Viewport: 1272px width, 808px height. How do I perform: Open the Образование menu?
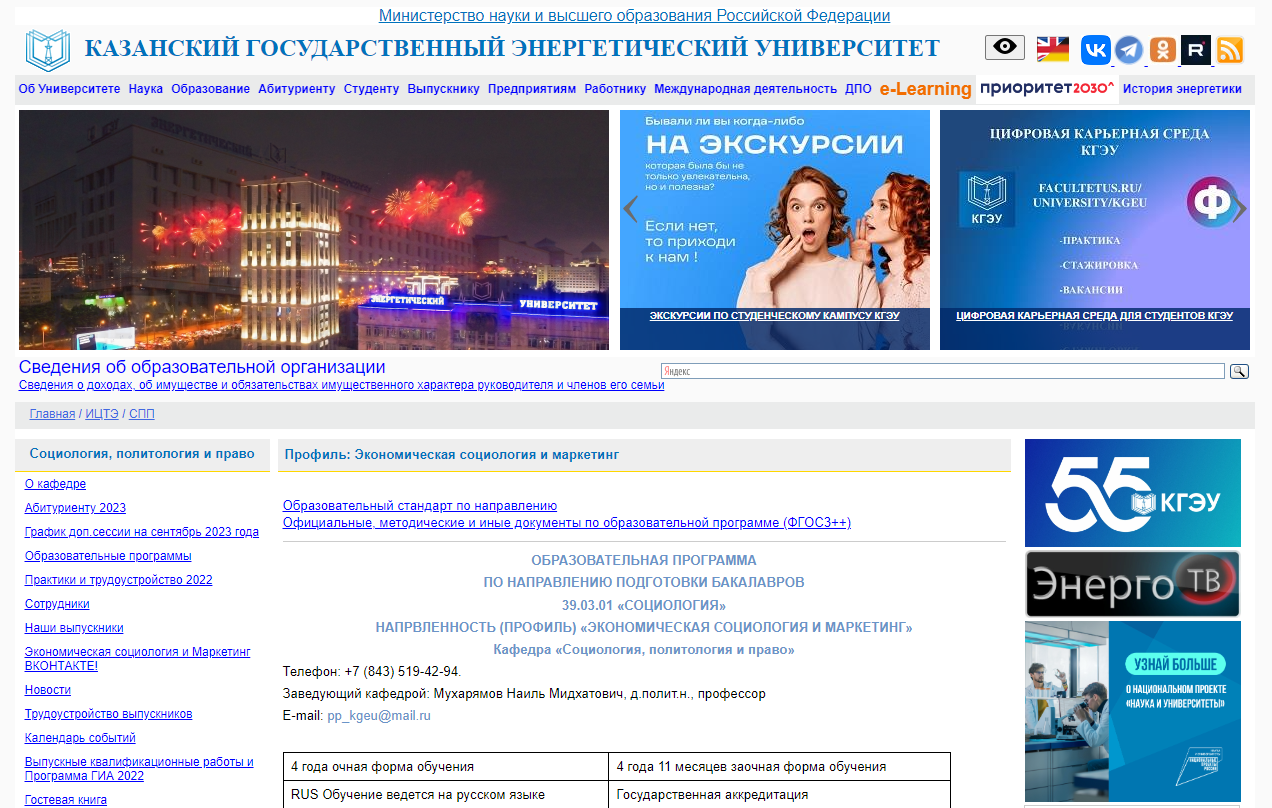click(211, 89)
